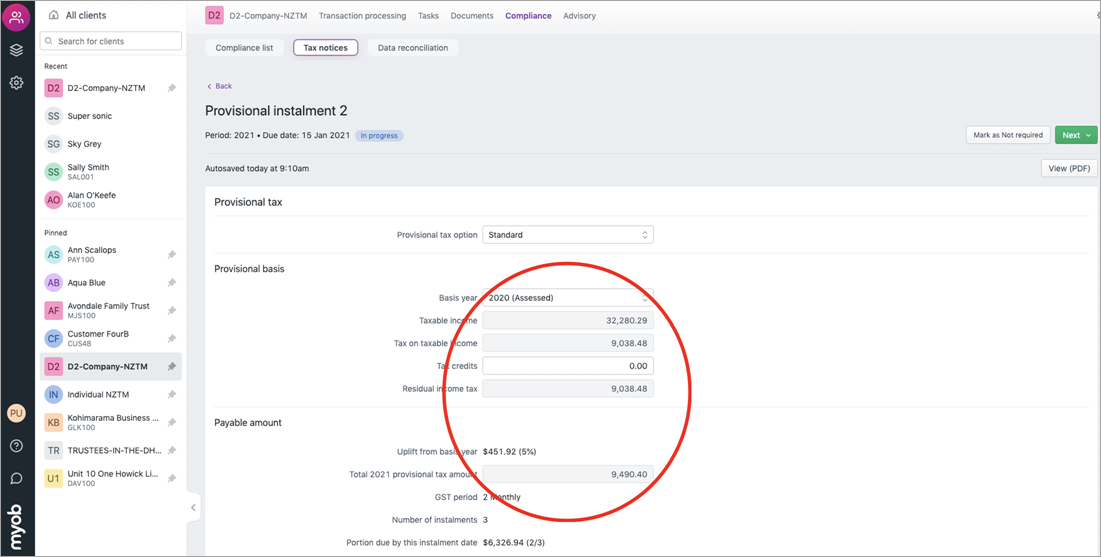Screen dimensions: 1101x557
Task: Open the Compliance menu
Action: coord(528,15)
